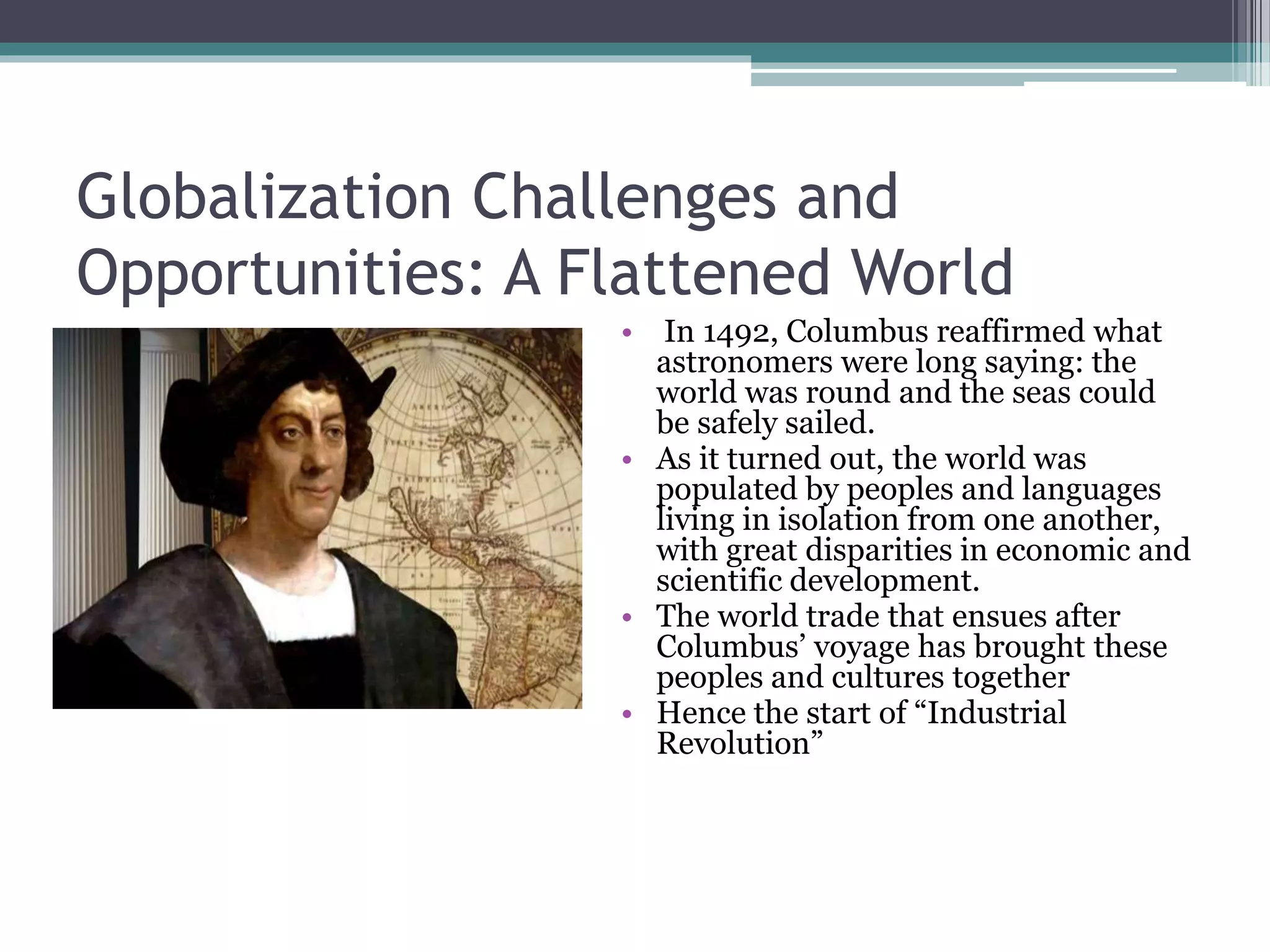Click line 'with great disparities in economic and'

923,550
